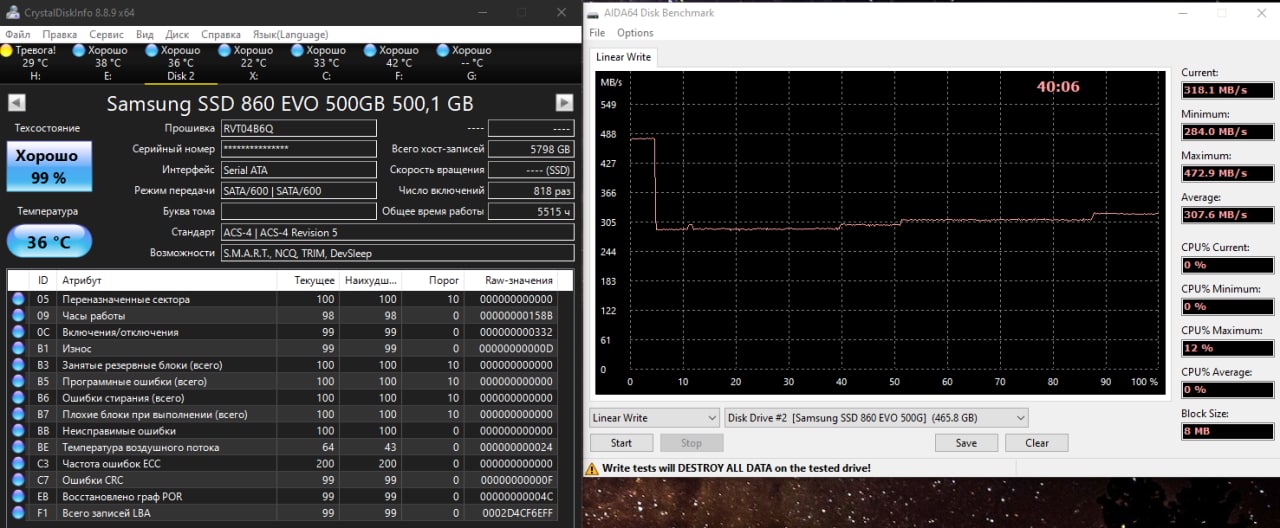
Task: Click the Raw-значения column header
Action: click(516, 281)
